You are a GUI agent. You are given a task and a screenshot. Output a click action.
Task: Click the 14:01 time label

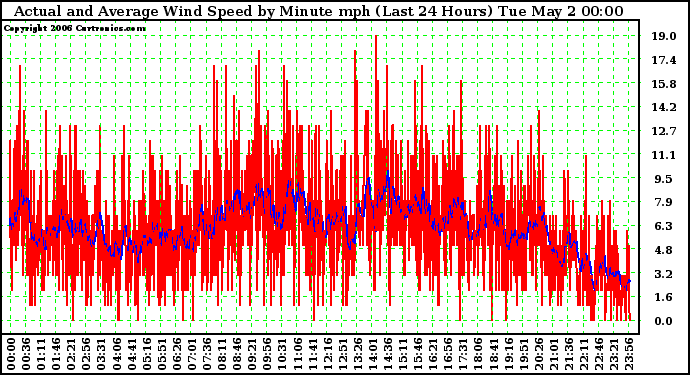tap(373, 354)
